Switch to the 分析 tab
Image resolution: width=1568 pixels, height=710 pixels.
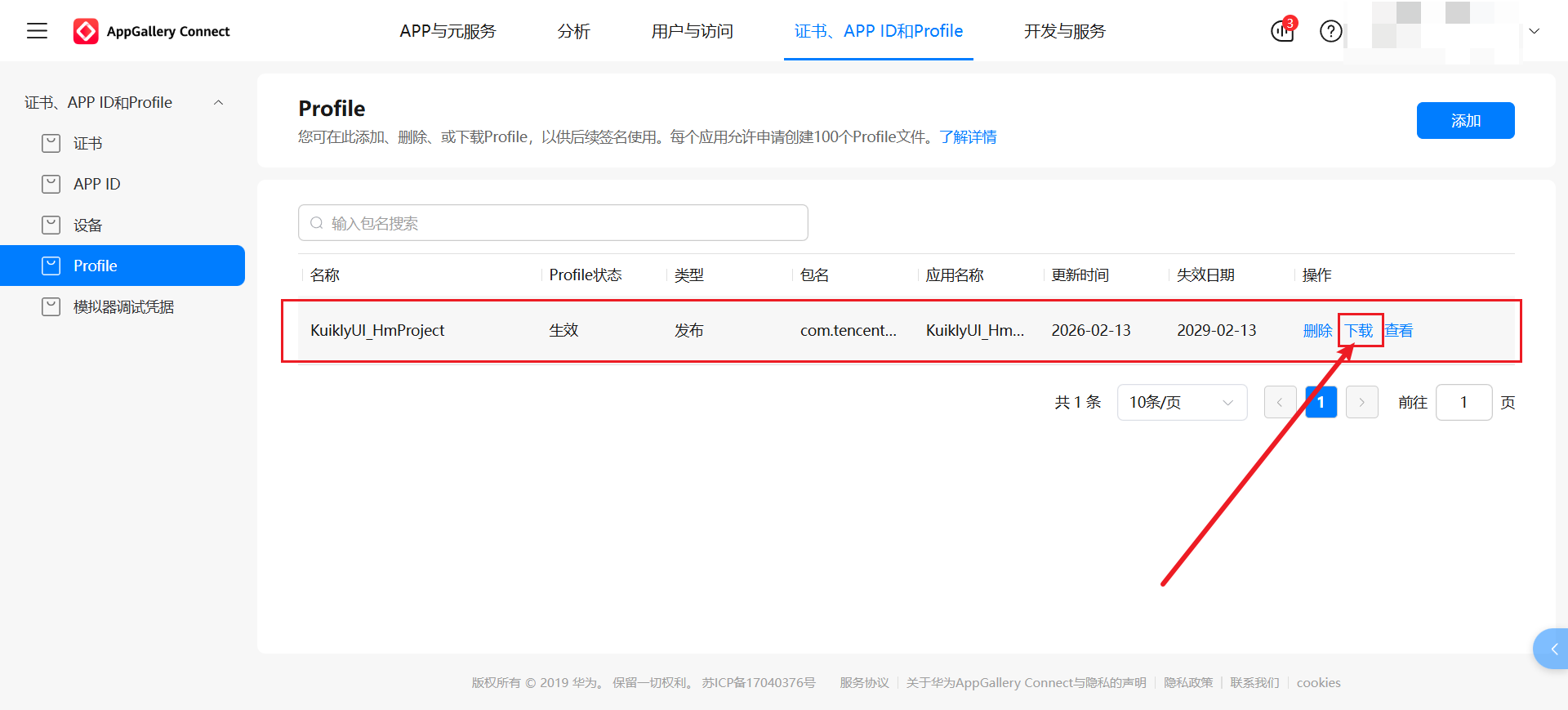tap(573, 31)
